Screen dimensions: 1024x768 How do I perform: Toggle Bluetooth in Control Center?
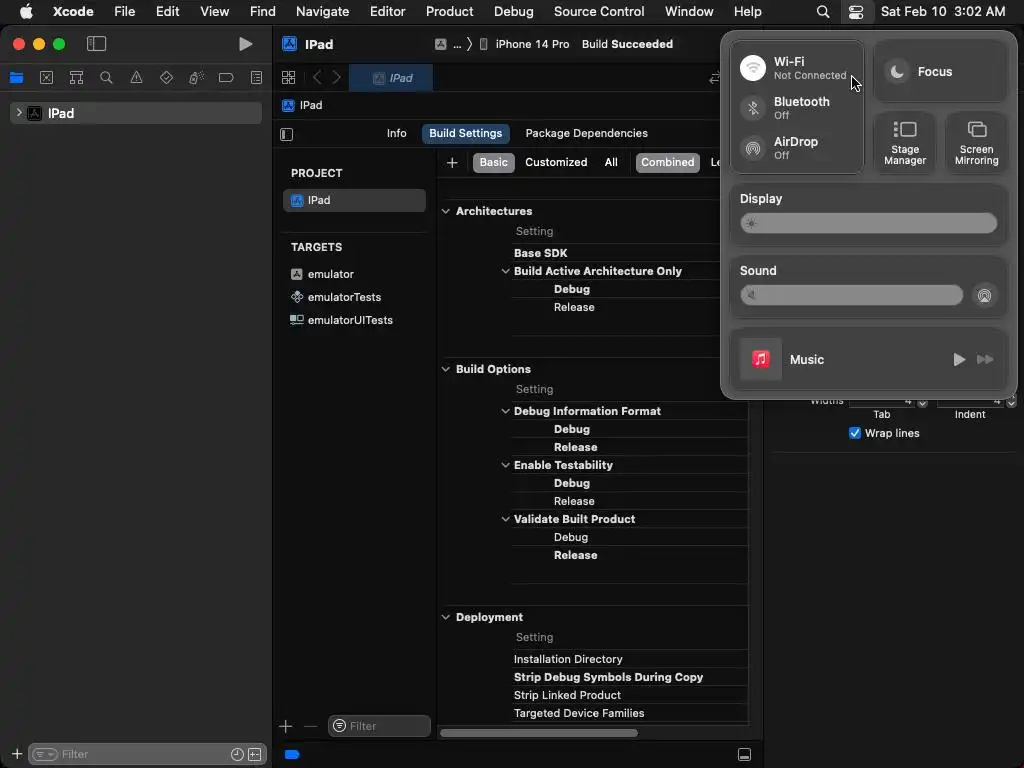pos(752,108)
